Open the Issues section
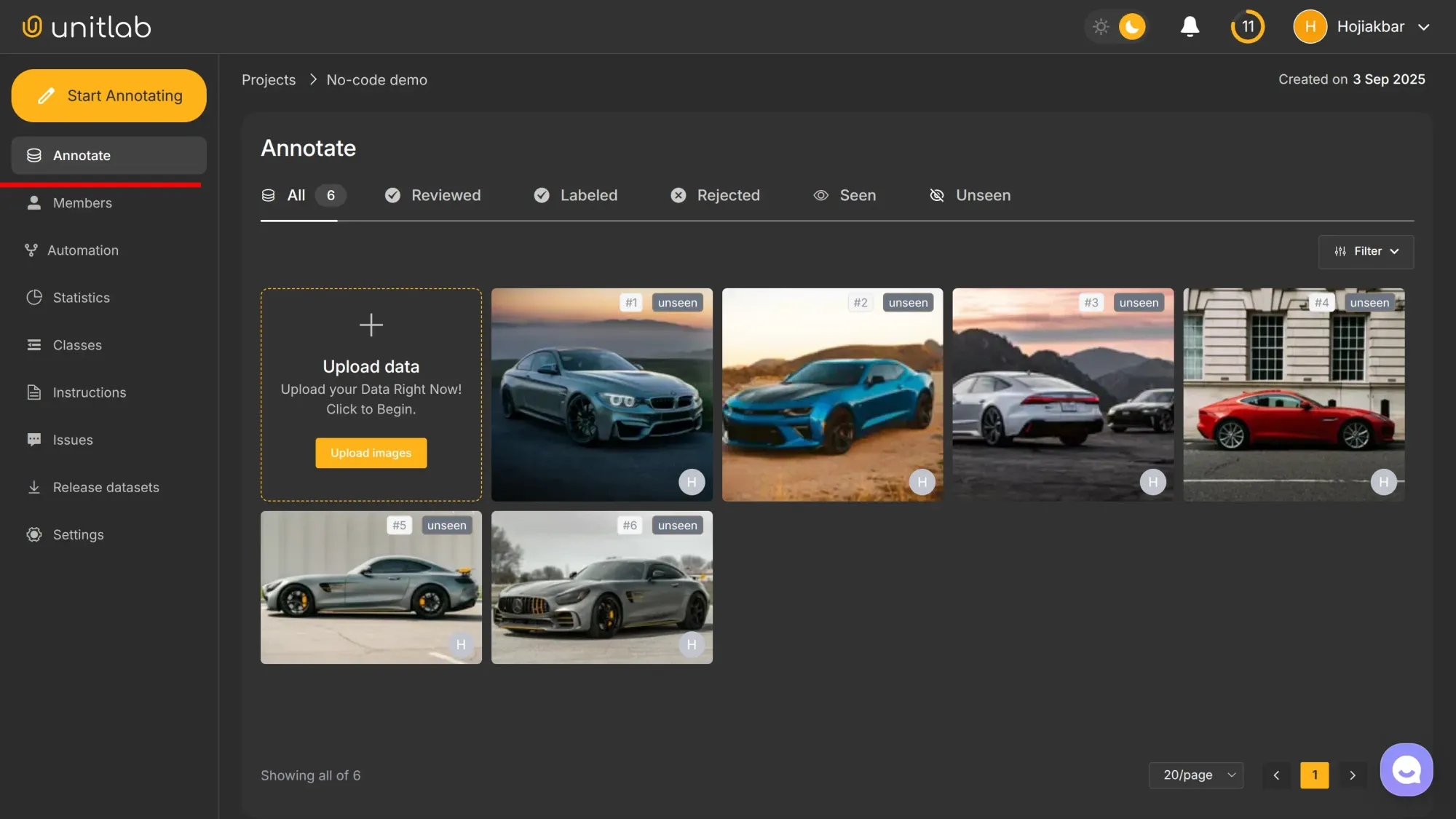 pos(73,440)
